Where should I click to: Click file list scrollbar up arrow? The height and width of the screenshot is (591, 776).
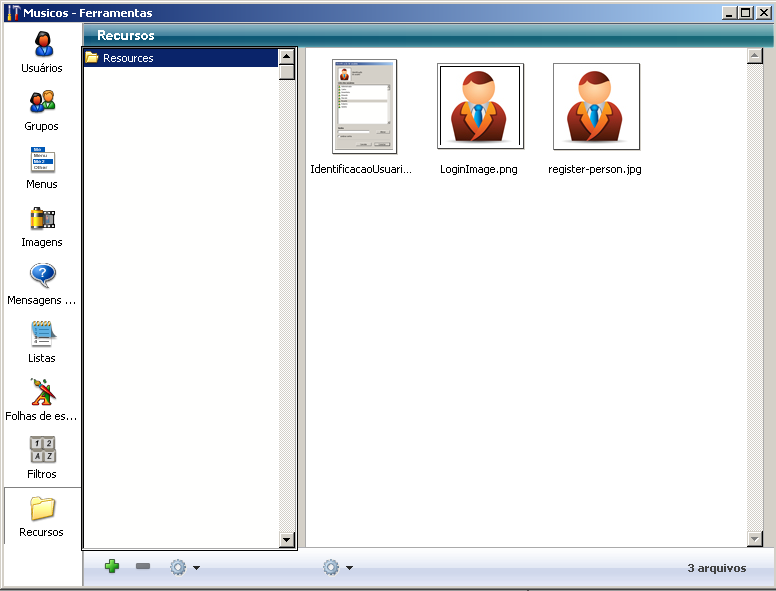(x=755, y=56)
